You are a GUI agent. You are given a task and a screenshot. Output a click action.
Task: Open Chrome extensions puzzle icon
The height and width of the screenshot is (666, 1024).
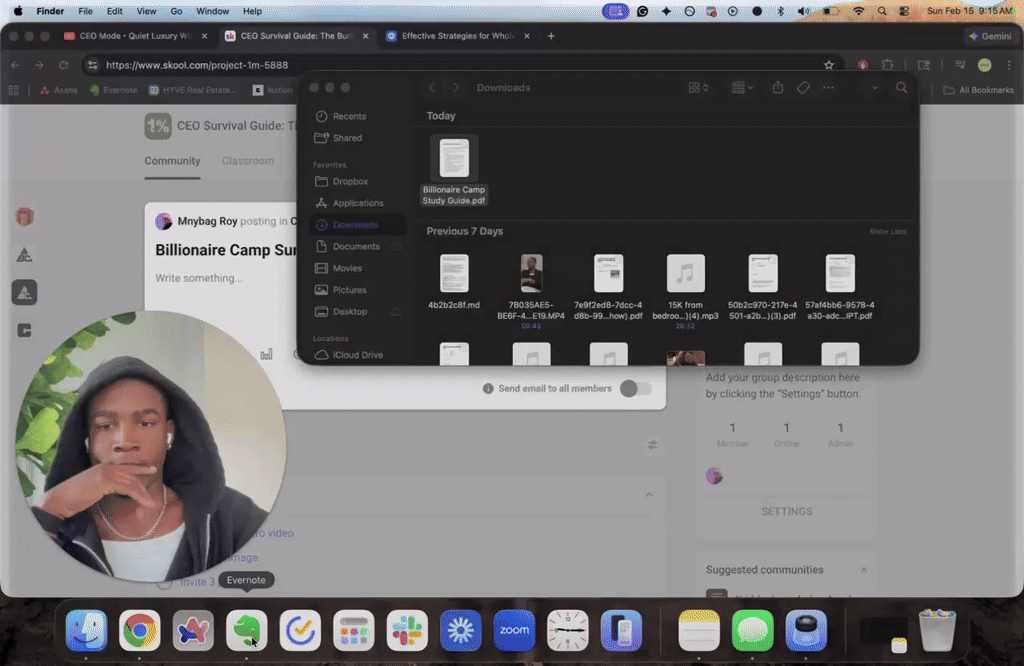(x=887, y=65)
